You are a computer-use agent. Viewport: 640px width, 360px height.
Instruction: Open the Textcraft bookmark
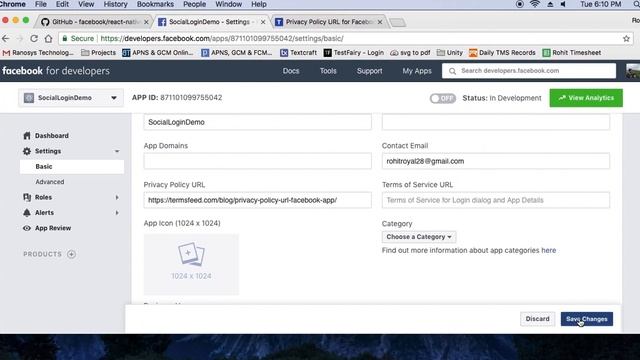298,53
